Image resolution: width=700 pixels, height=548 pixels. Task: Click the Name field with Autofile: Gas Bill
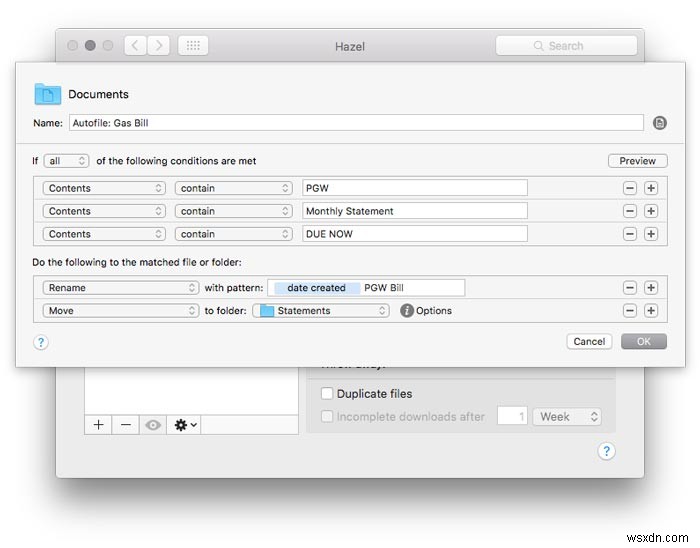click(x=356, y=123)
